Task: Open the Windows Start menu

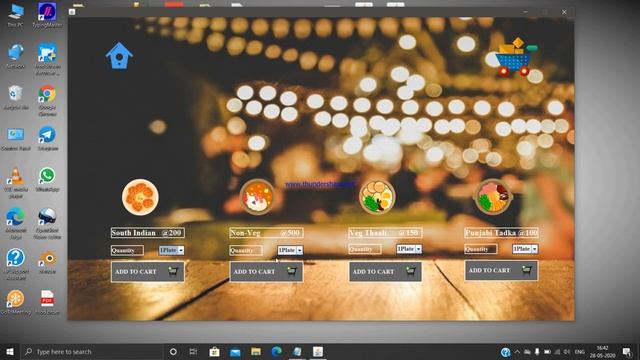Action: 10,351
